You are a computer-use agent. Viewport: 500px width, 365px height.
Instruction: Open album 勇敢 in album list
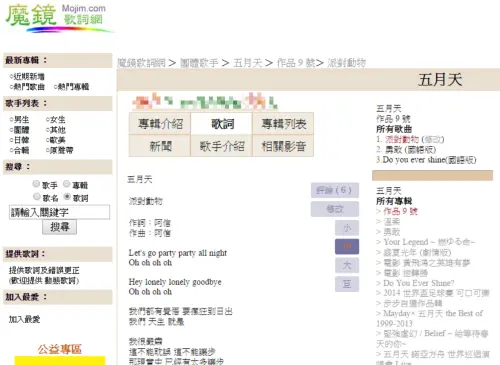click(392, 232)
